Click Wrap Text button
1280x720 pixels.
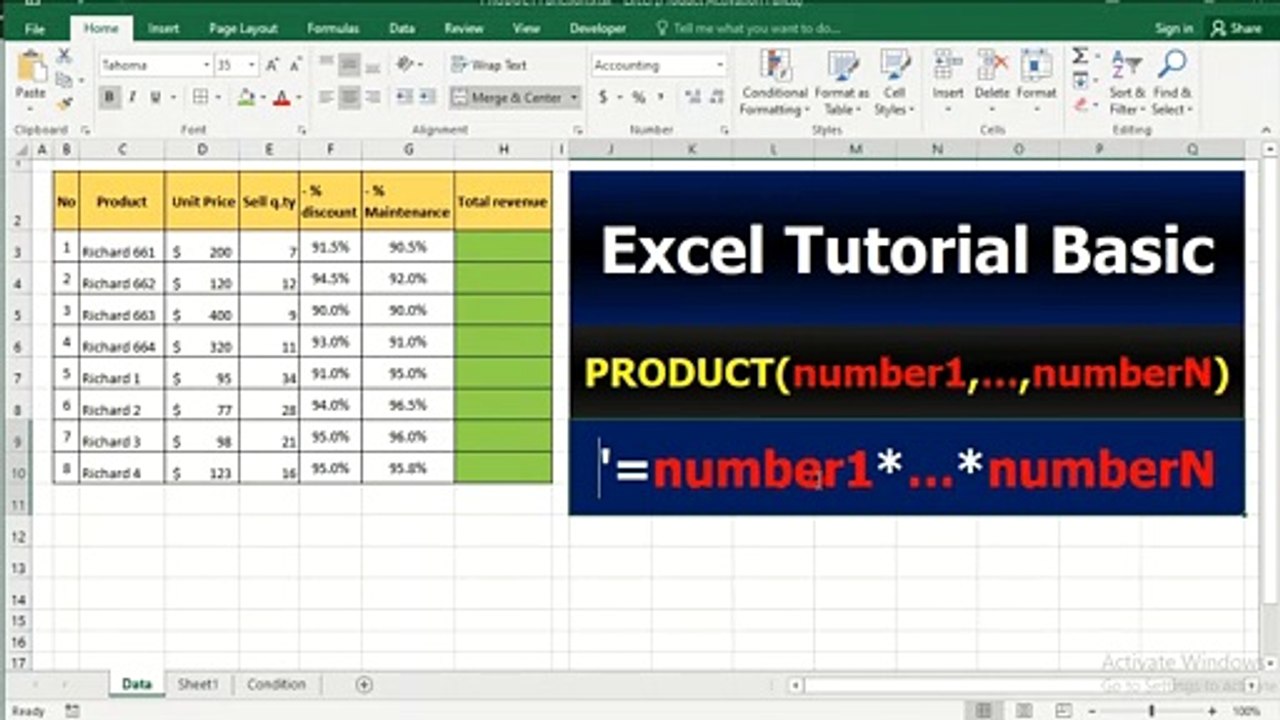(x=489, y=65)
